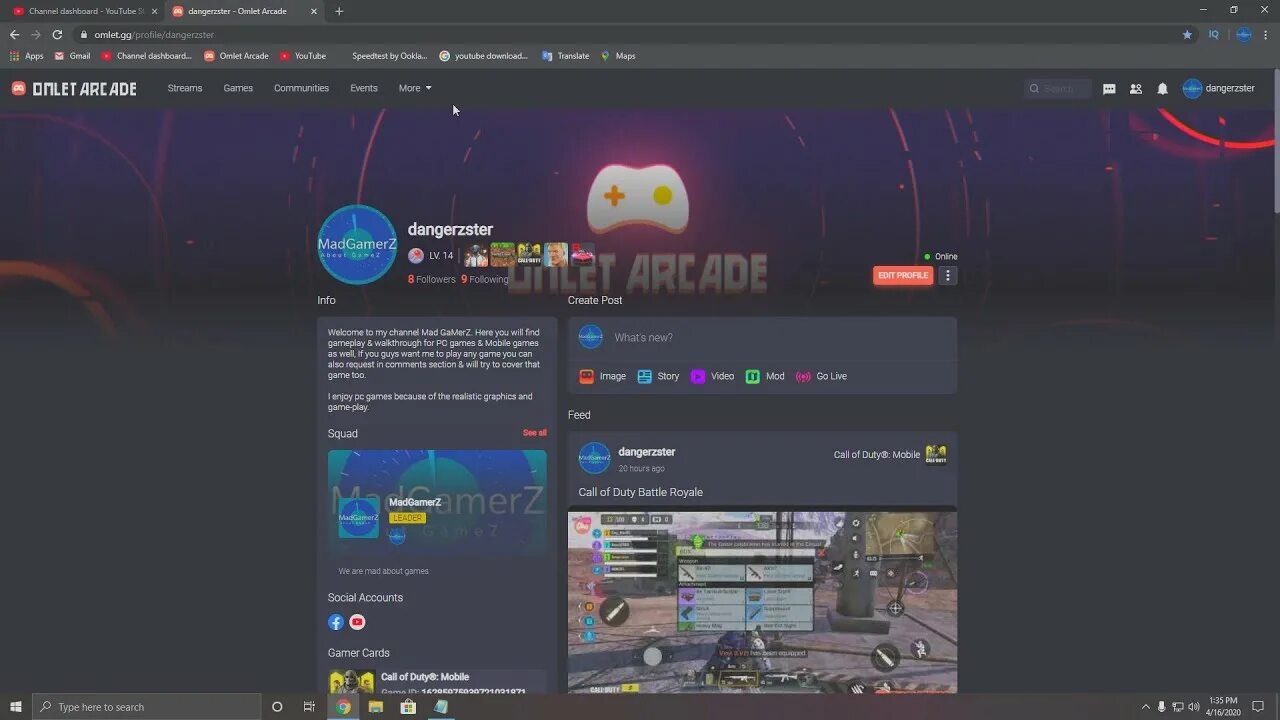This screenshot has width=1280, height=720.
Task: Choose the Mod post type
Action: click(765, 376)
